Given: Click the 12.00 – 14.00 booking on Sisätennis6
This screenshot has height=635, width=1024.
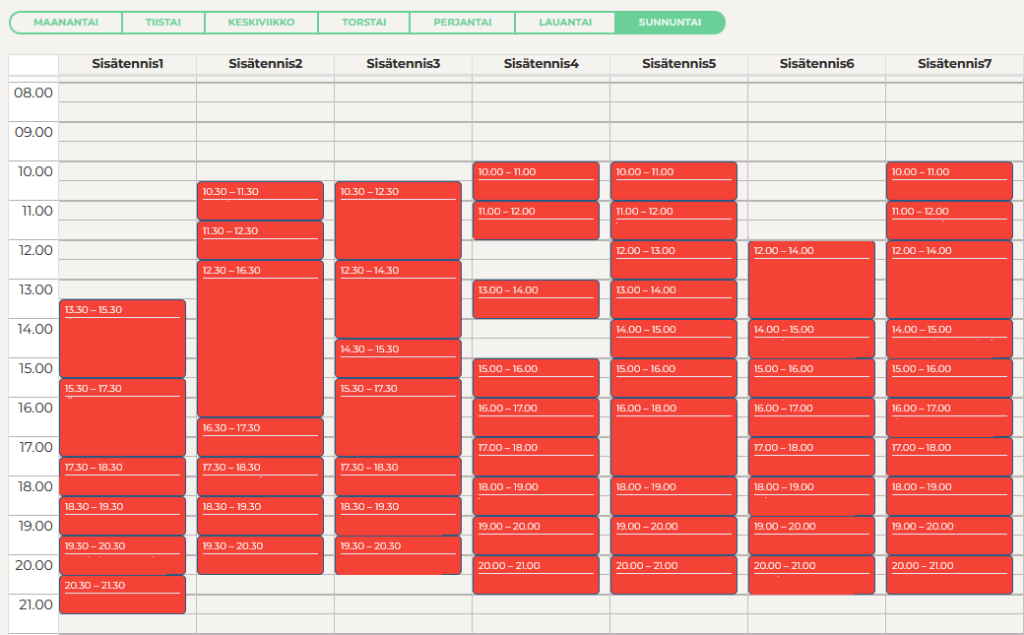Looking at the screenshot, I should pyautogui.click(x=812, y=280).
